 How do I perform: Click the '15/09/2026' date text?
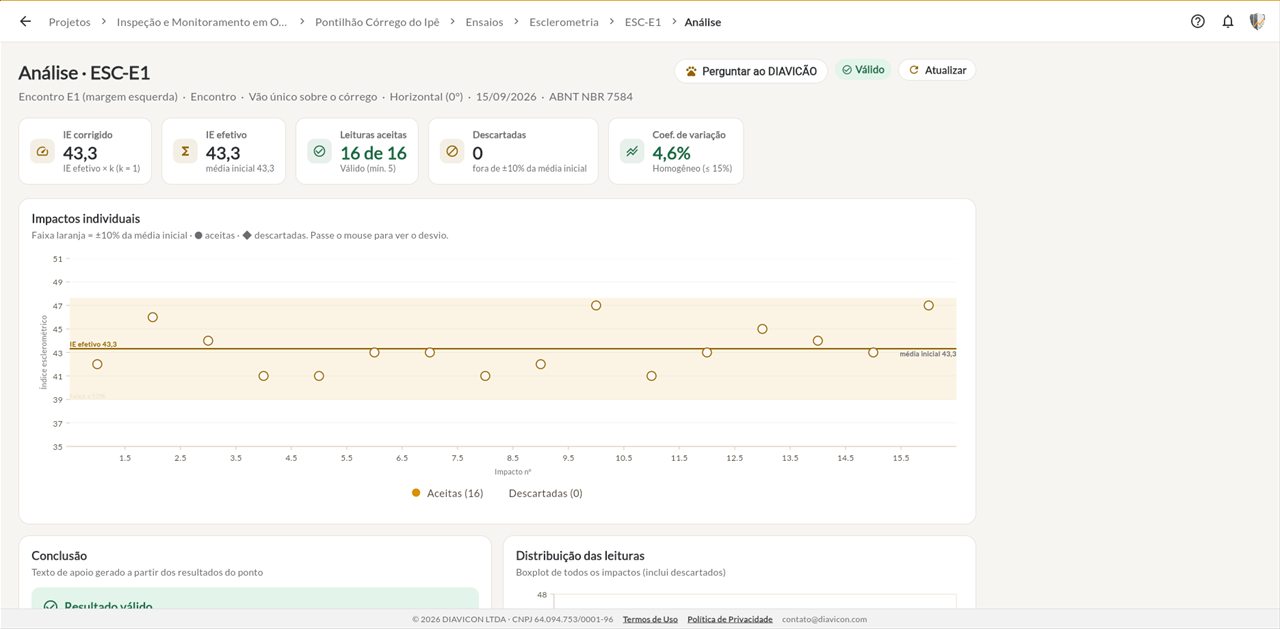pos(506,97)
